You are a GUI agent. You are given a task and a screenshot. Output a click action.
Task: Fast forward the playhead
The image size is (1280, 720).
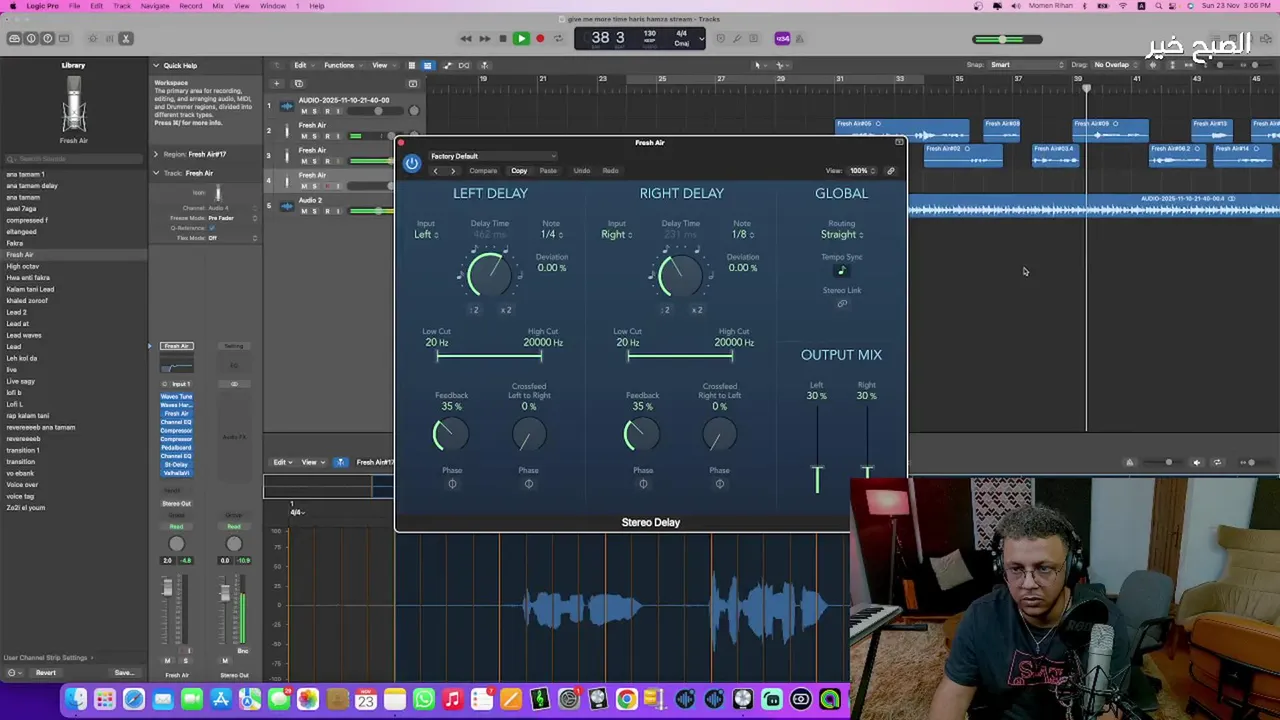coord(484,38)
